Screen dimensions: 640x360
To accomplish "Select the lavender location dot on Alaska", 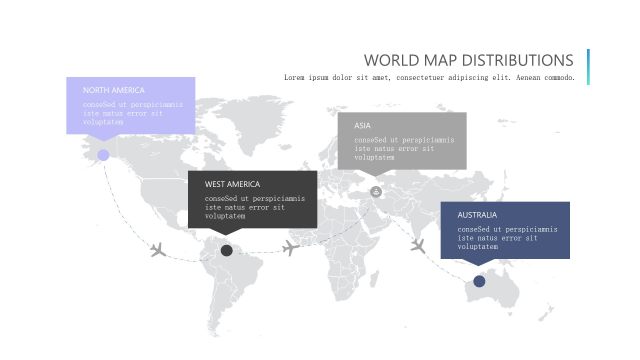I will [103, 155].
